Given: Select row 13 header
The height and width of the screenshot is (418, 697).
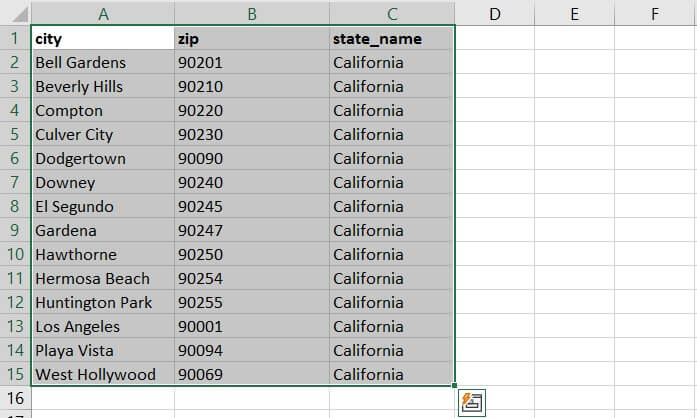Looking at the screenshot, I should tap(15, 326).
